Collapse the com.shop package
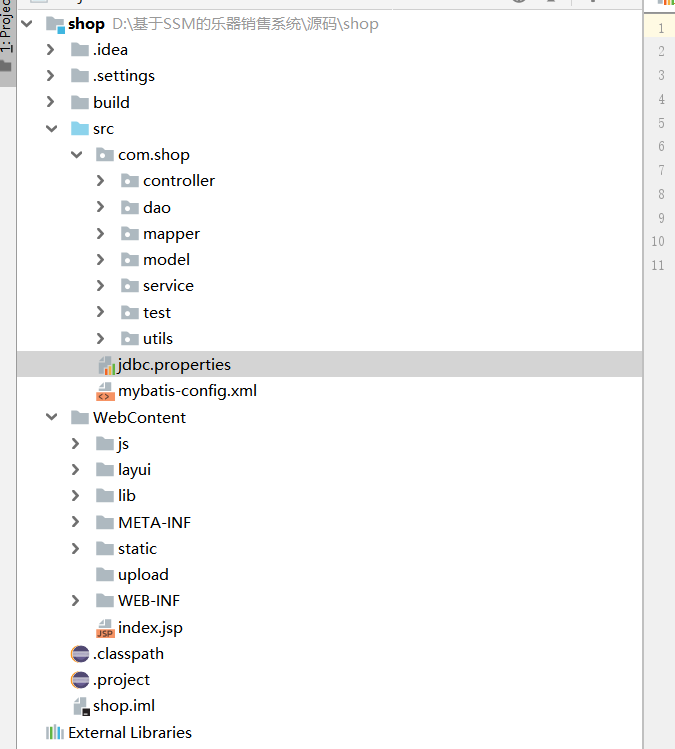The width and height of the screenshot is (675, 749). (76, 155)
